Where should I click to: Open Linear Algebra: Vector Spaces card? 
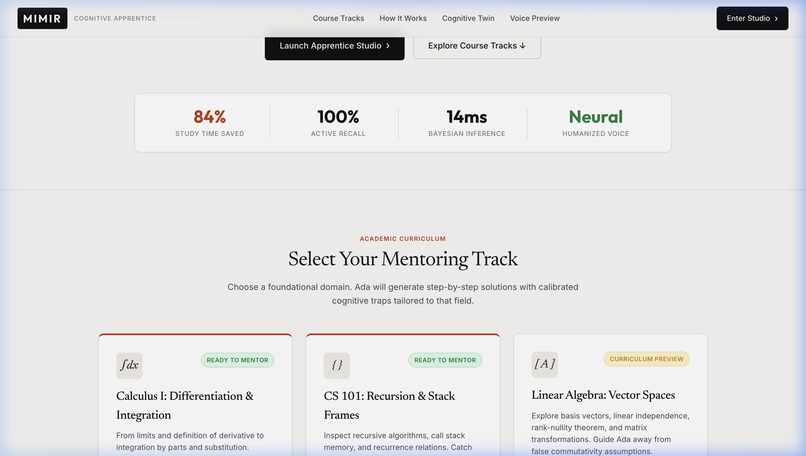(x=611, y=395)
